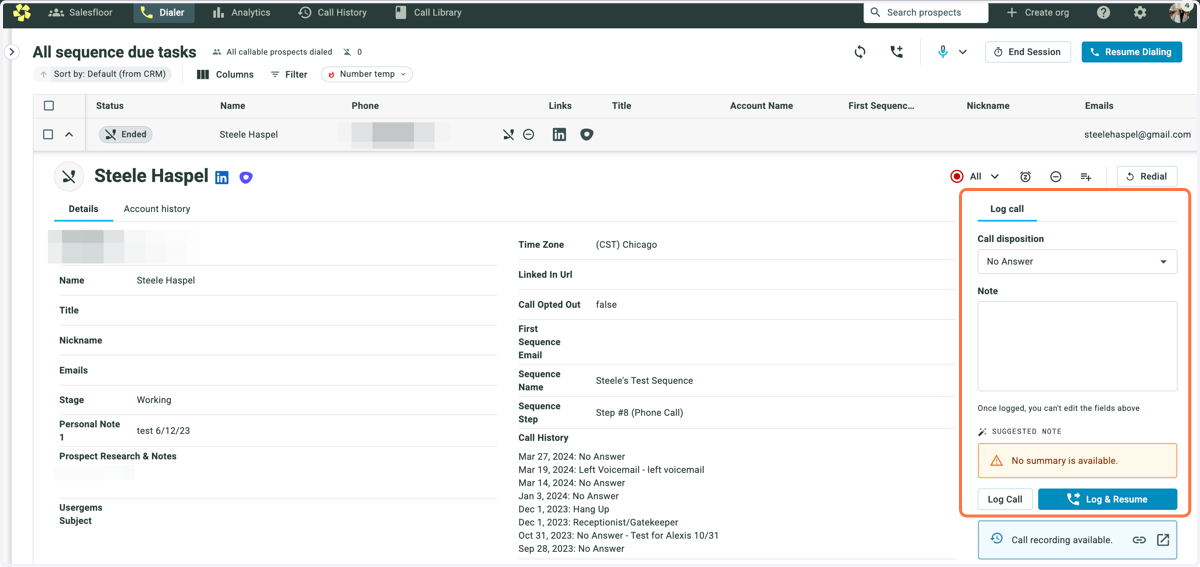Viewport: 1200px width, 567px height.
Task: Click the snooze alarm clock icon
Action: point(1025,176)
